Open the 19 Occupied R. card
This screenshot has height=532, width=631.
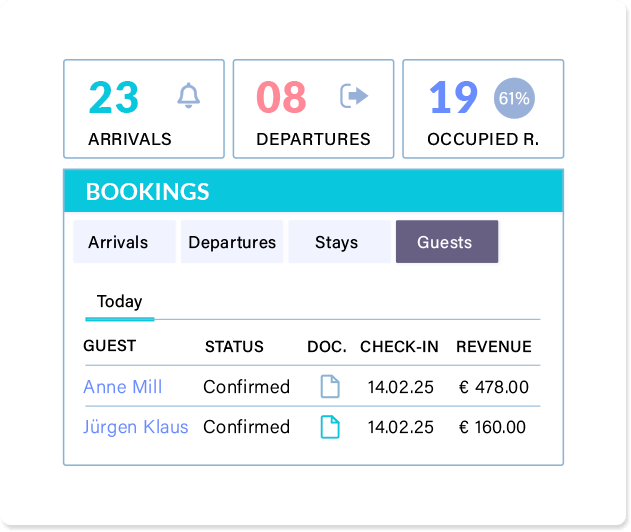[483, 109]
